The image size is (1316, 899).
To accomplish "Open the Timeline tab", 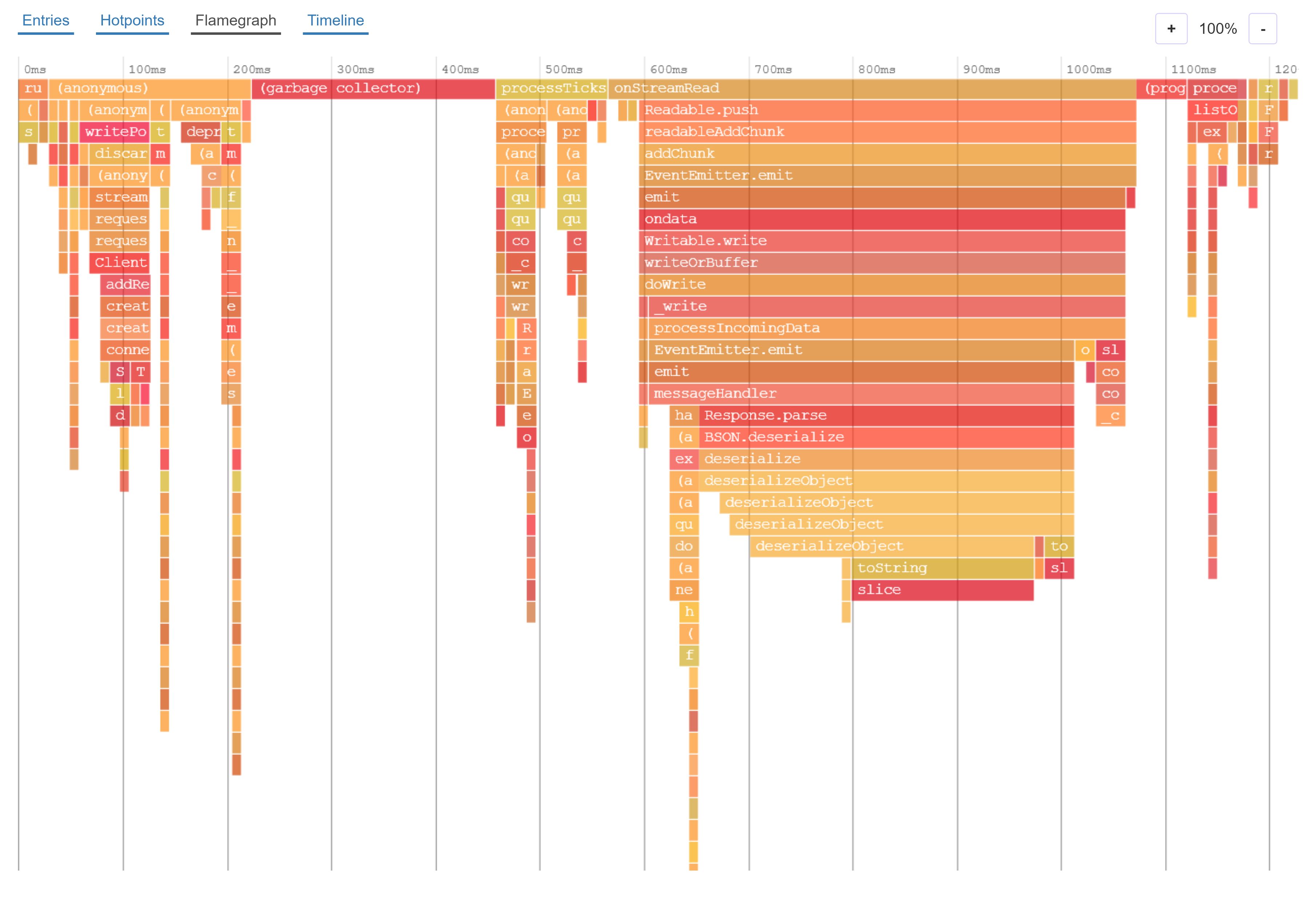I will [x=335, y=21].
